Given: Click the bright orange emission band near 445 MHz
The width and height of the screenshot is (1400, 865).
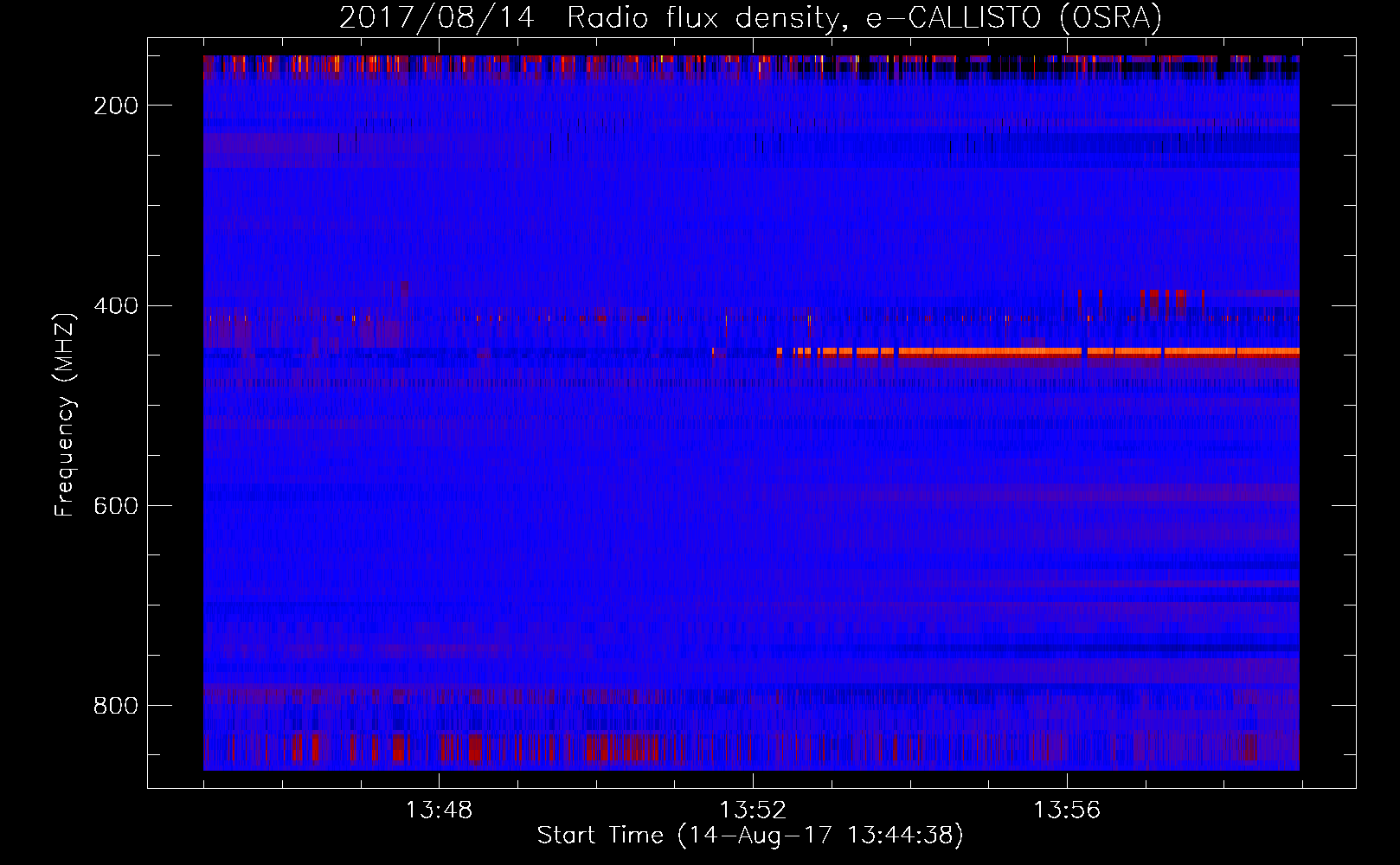Looking at the screenshot, I should coord(1037,352).
